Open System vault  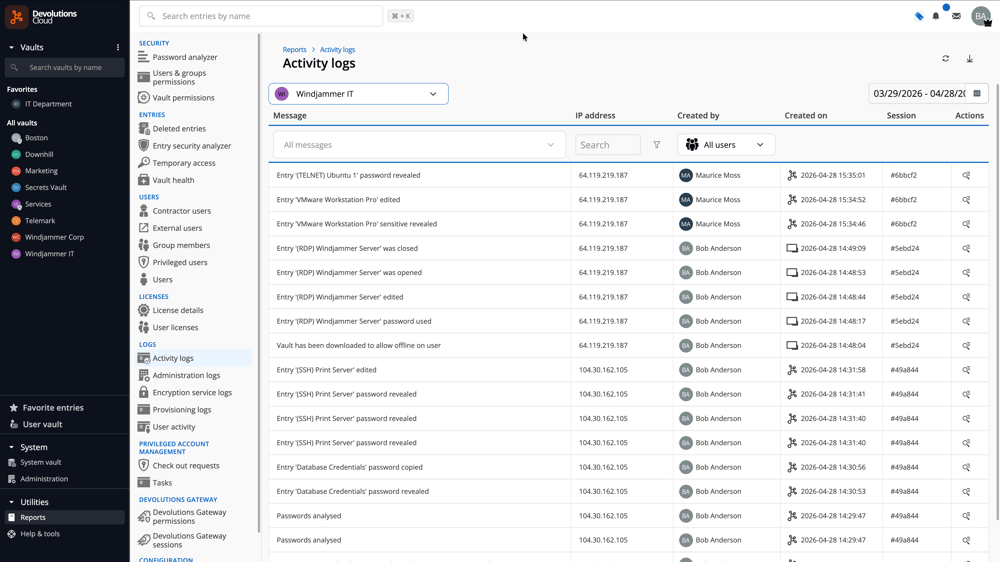pos(41,462)
